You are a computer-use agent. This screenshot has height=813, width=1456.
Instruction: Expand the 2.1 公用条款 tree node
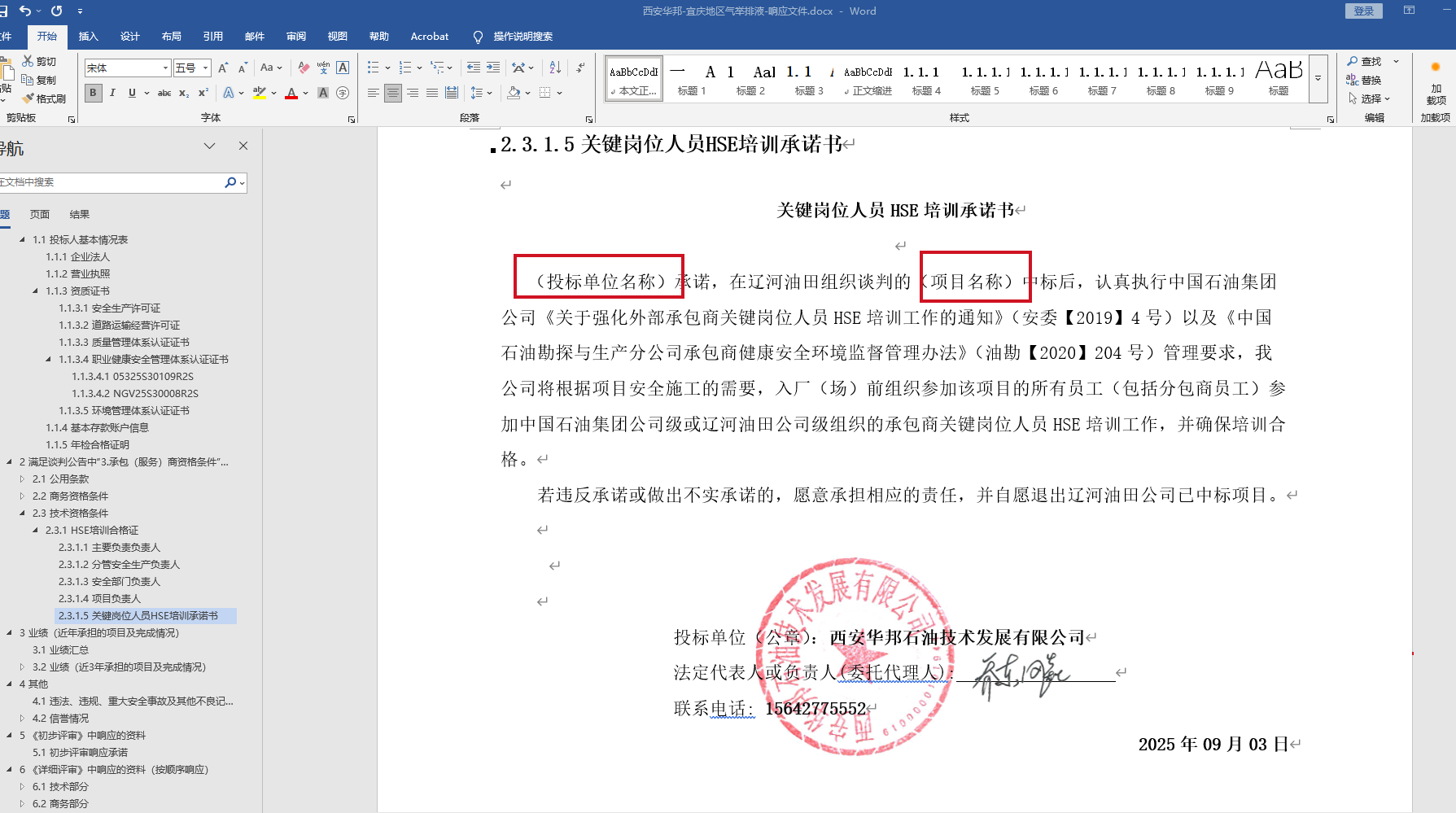(x=23, y=479)
